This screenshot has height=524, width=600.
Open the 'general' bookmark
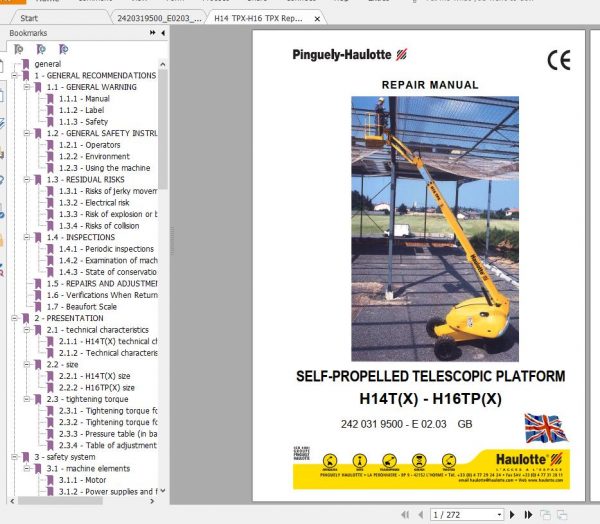[x=47, y=64]
